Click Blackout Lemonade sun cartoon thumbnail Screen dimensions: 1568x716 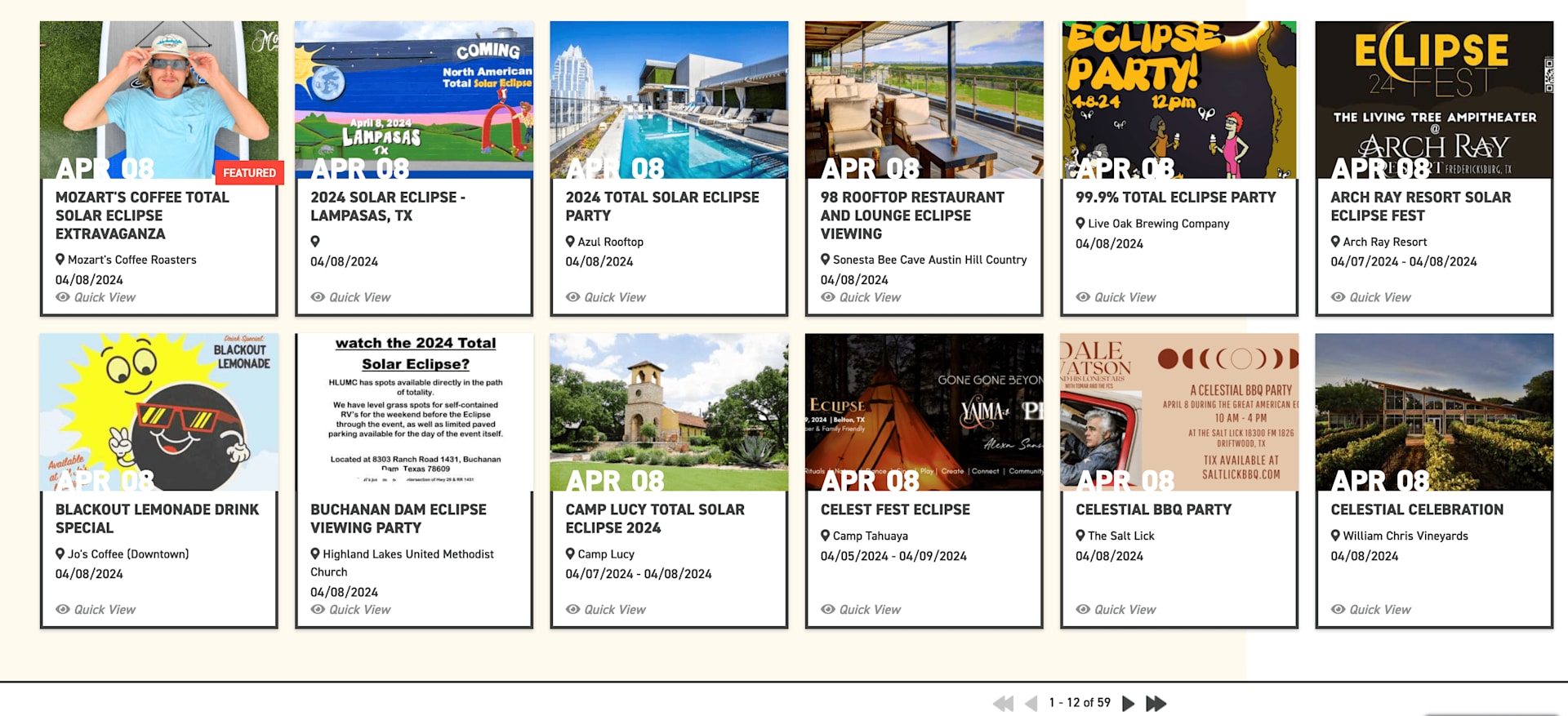tap(159, 411)
